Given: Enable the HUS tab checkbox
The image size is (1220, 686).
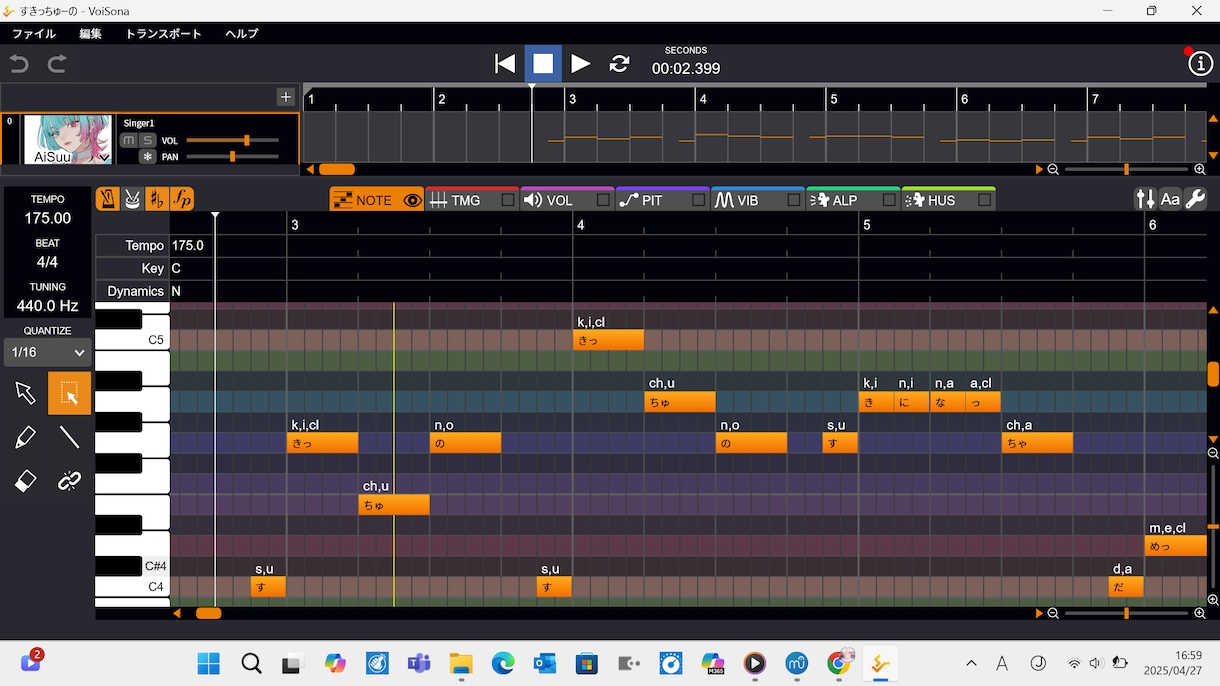Looking at the screenshot, I should [x=984, y=200].
